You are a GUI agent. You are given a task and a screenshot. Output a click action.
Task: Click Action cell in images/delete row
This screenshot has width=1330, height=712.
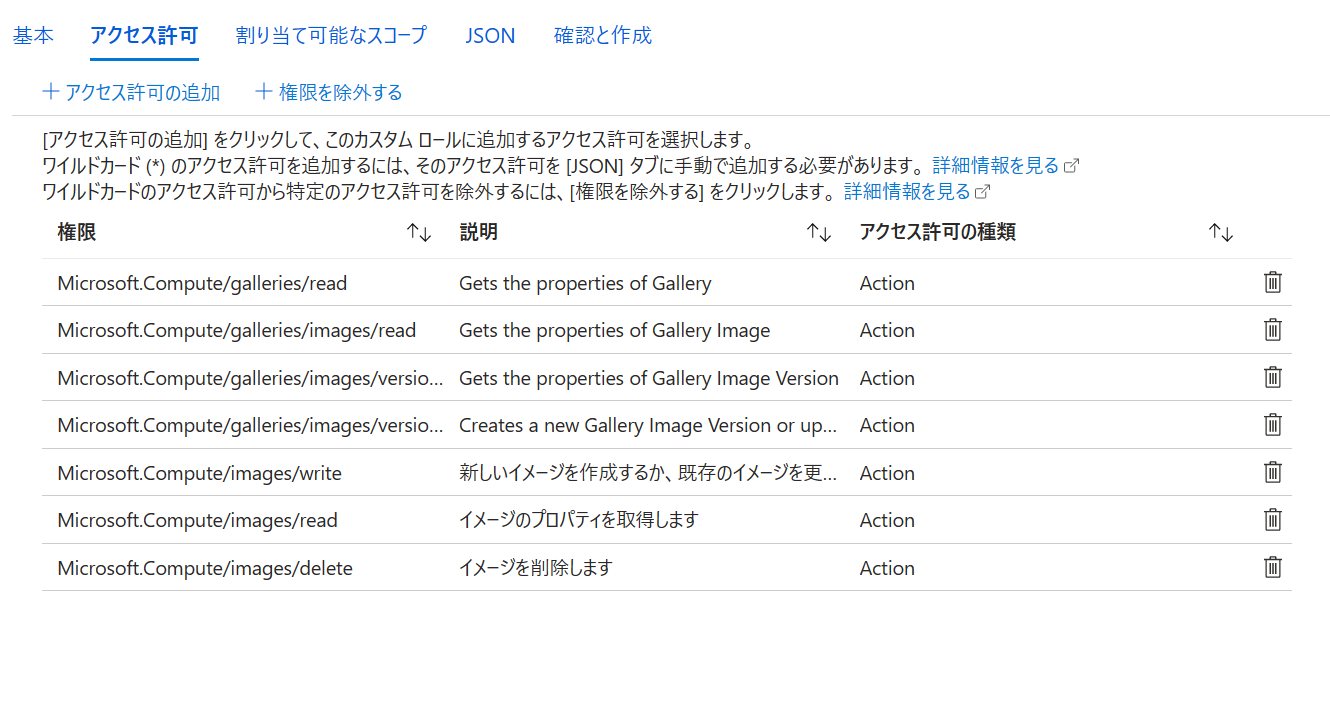click(887, 568)
